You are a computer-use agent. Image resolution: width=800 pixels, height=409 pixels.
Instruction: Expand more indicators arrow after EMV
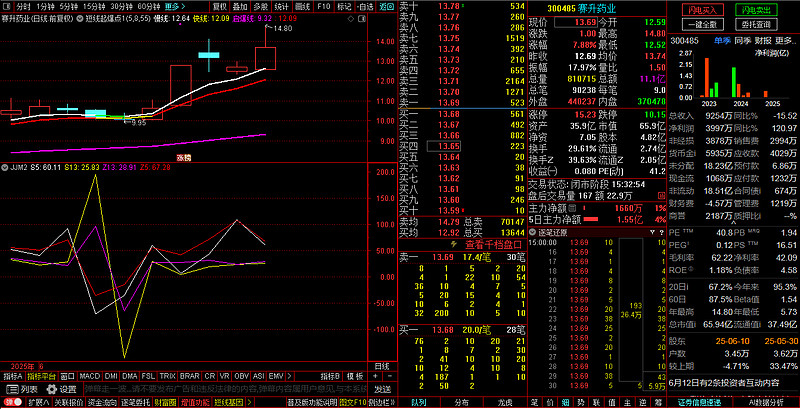[289, 376]
